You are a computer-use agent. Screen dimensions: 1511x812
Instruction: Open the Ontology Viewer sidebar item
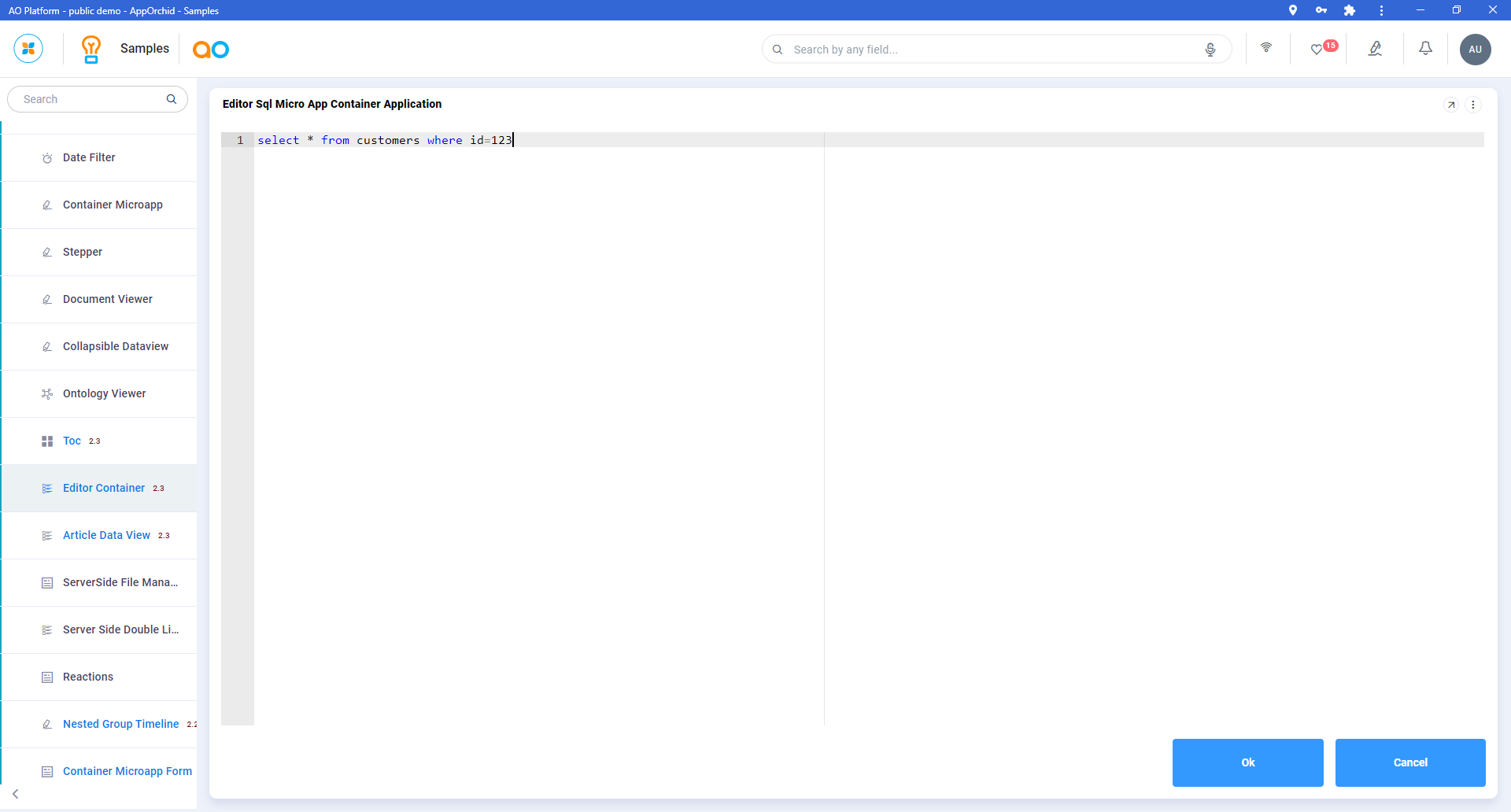tap(104, 393)
